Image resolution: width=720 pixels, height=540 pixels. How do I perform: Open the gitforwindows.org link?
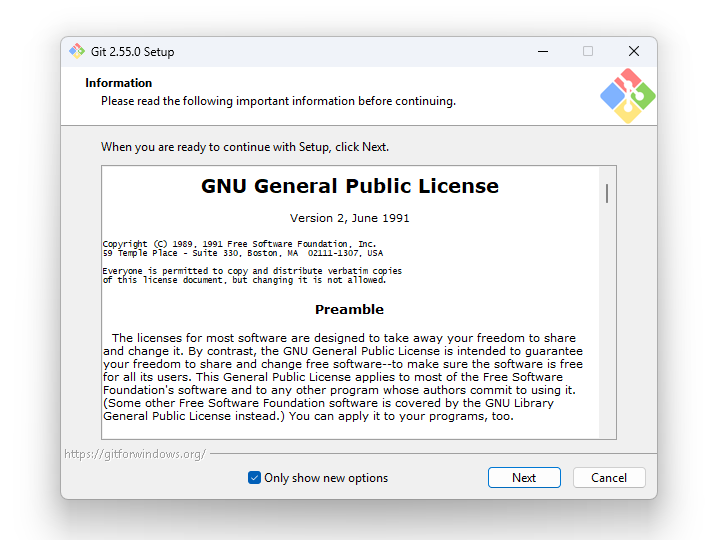tap(135, 454)
